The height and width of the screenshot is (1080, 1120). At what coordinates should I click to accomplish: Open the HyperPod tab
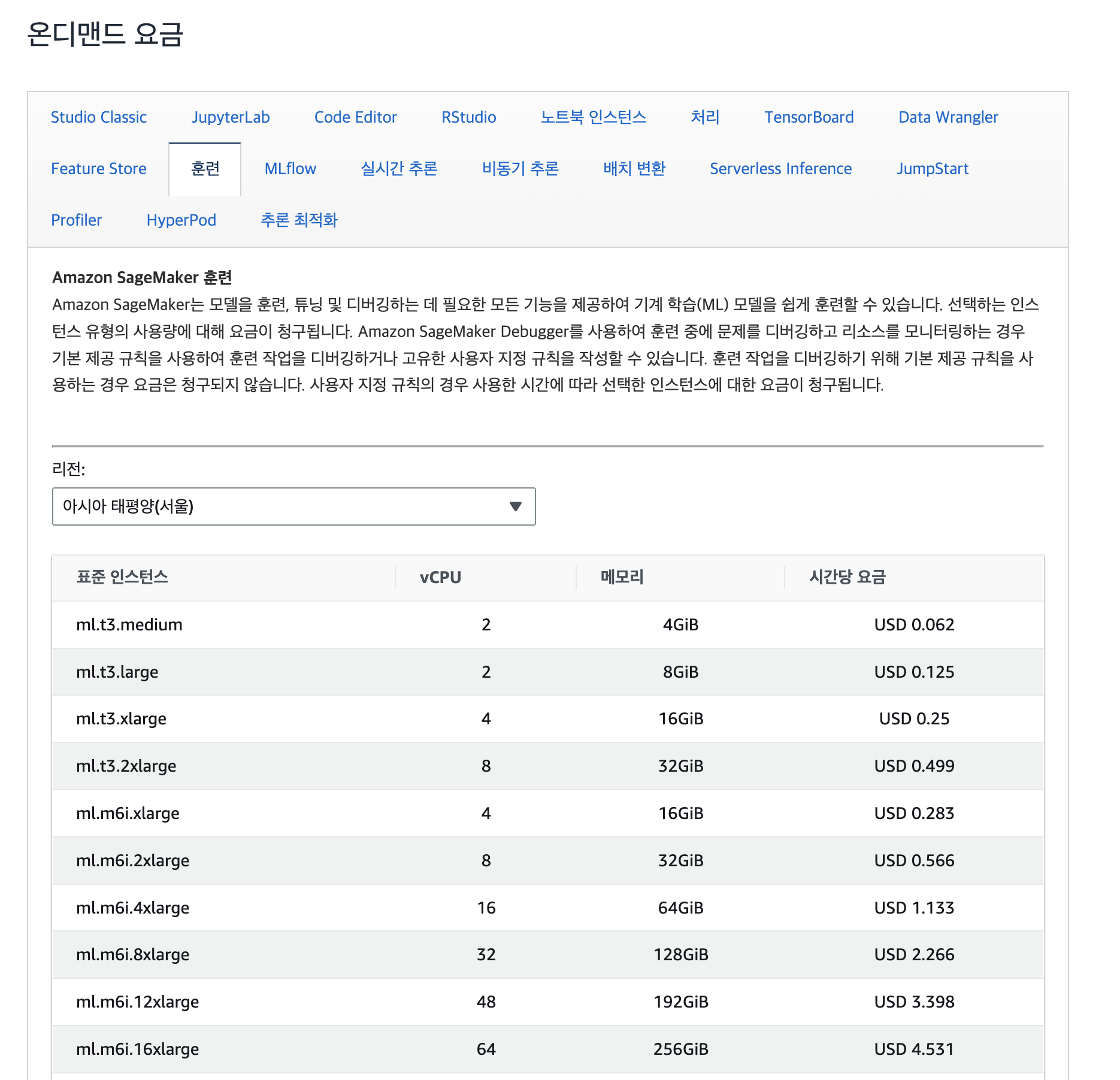[181, 220]
